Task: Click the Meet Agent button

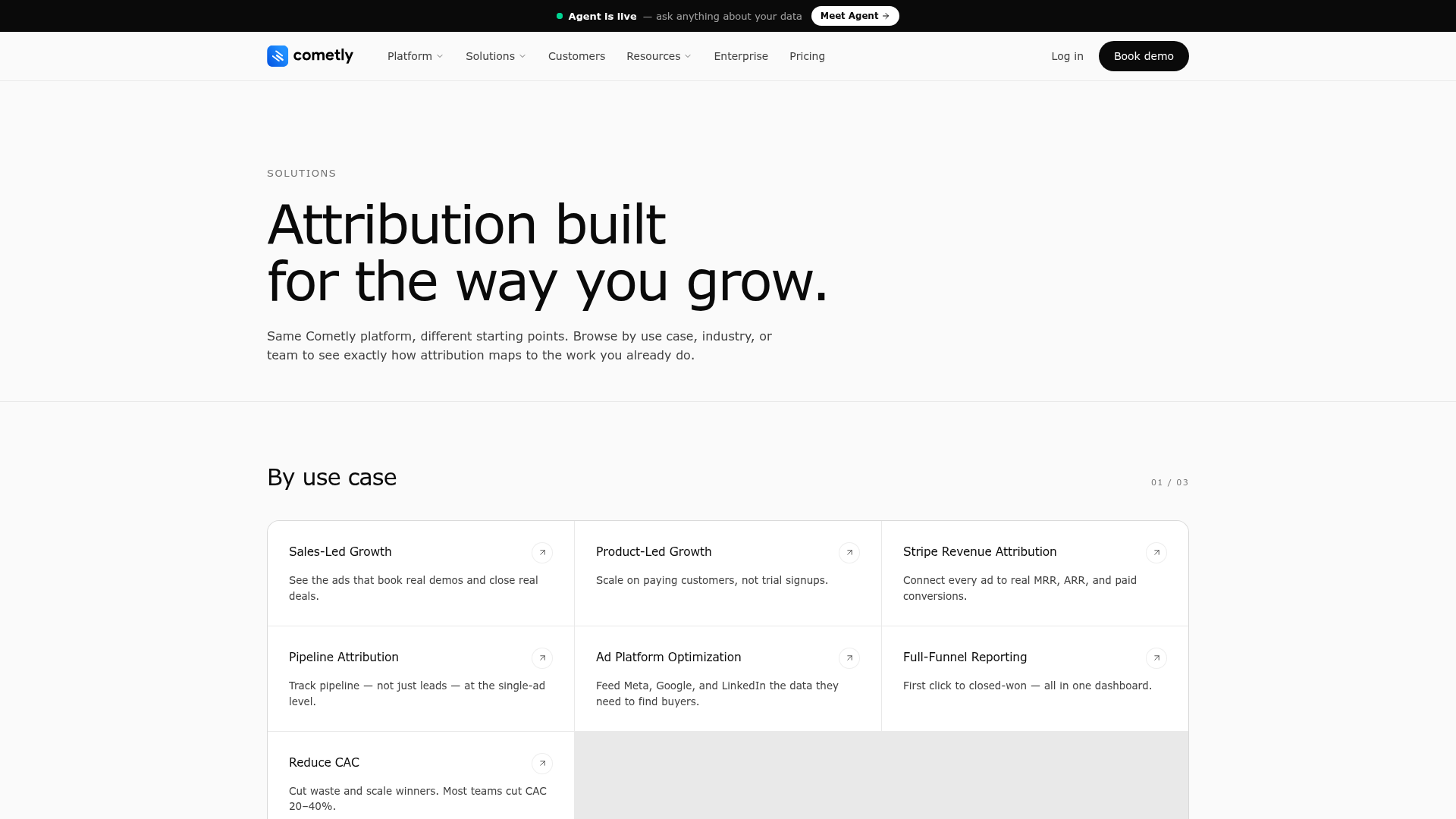Action: [855, 16]
